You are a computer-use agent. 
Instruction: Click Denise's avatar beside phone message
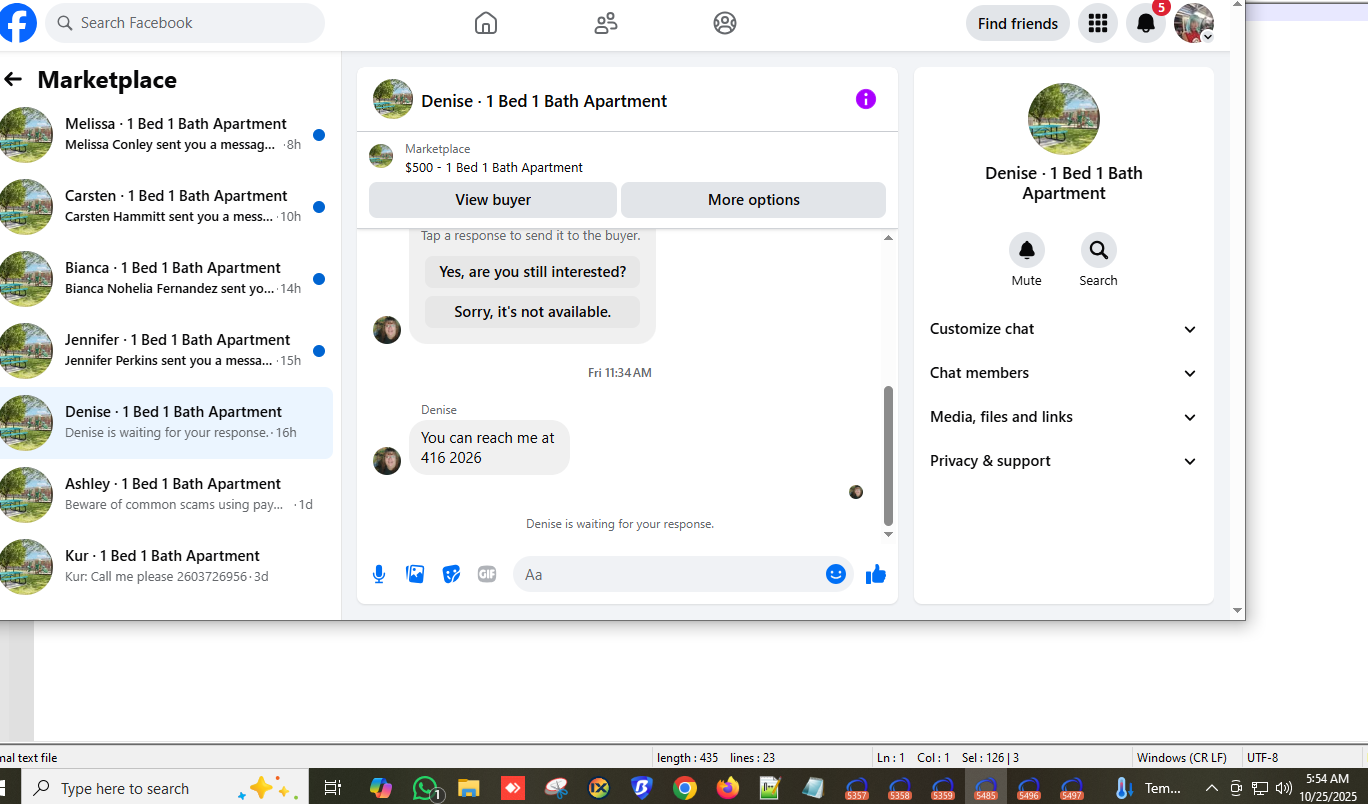point(387,461)
